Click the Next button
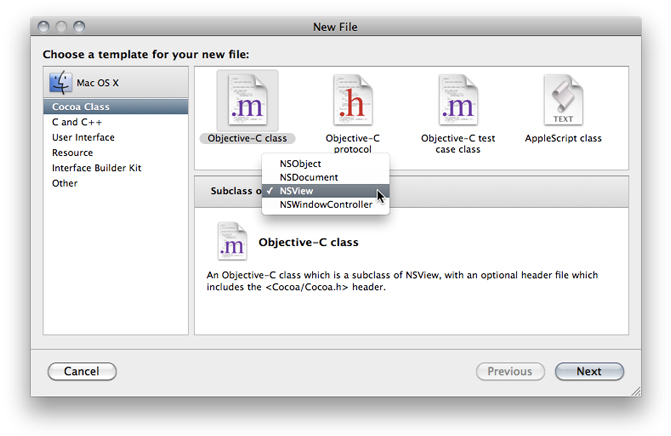 coord(589,371)
